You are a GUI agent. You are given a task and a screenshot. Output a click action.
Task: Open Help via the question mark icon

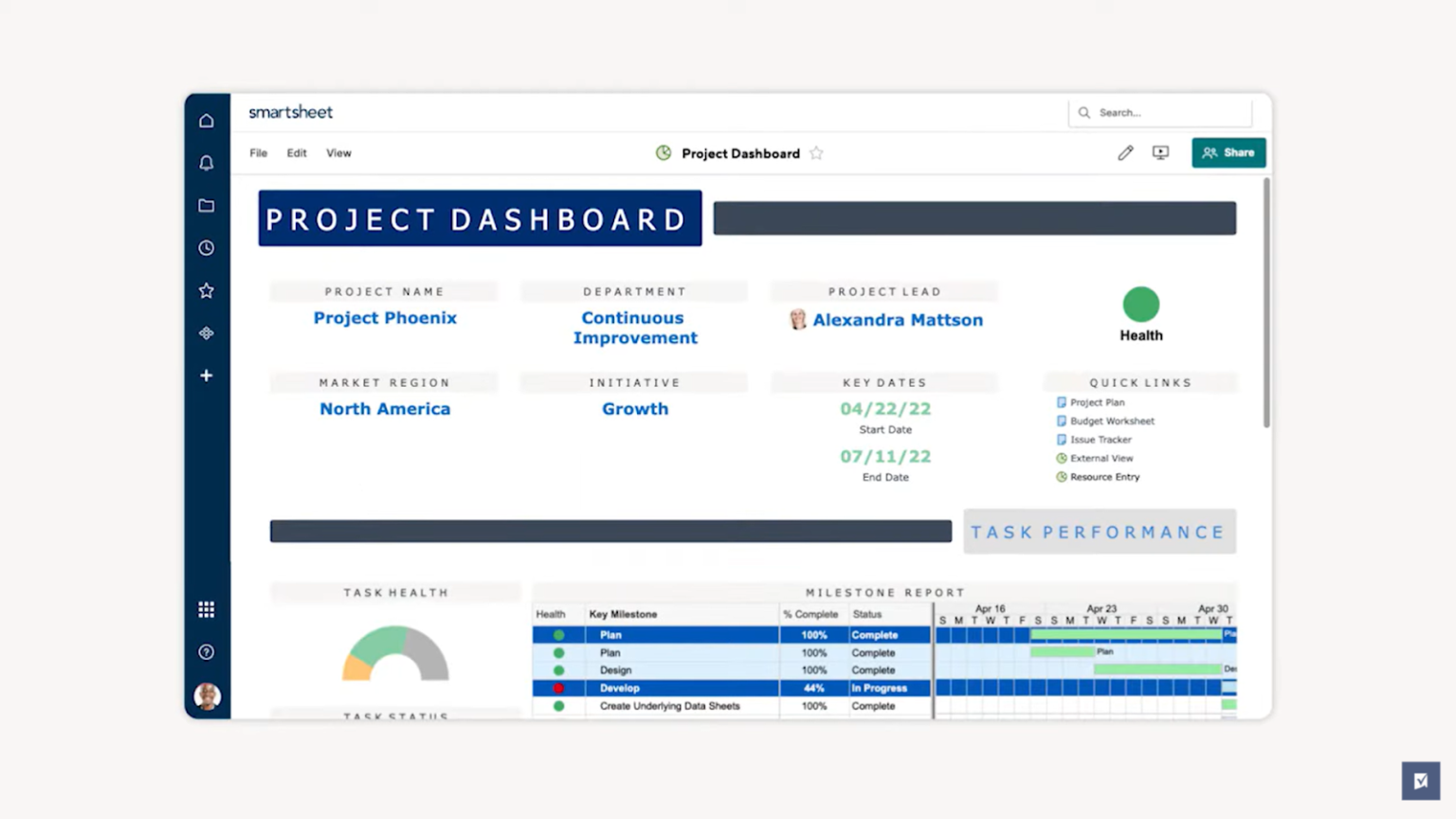[x=207, y=651]
